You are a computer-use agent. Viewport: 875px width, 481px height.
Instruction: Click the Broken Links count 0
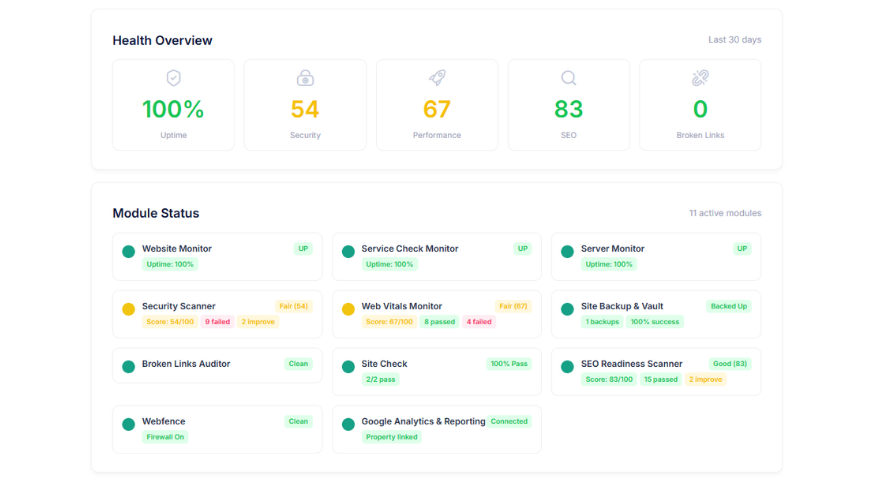coord(700,109)
